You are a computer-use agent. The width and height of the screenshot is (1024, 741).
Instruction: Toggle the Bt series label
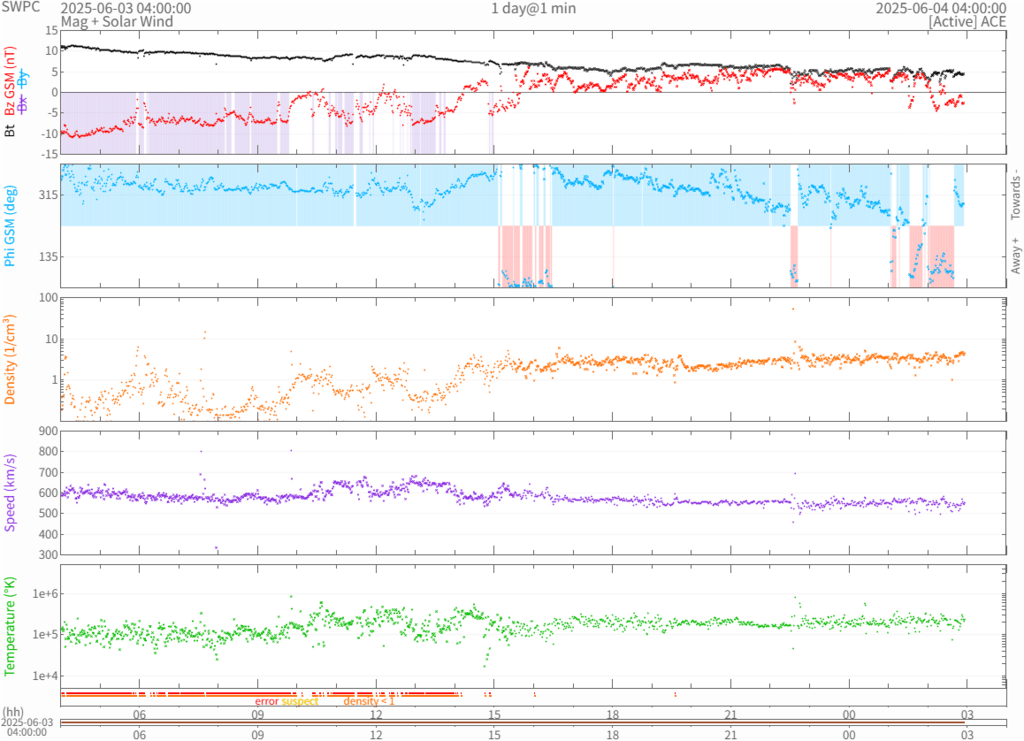(11, 129)
